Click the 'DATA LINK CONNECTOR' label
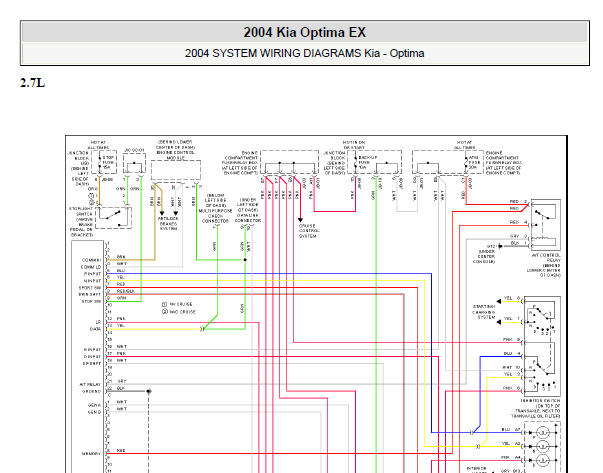 (248, 218)
